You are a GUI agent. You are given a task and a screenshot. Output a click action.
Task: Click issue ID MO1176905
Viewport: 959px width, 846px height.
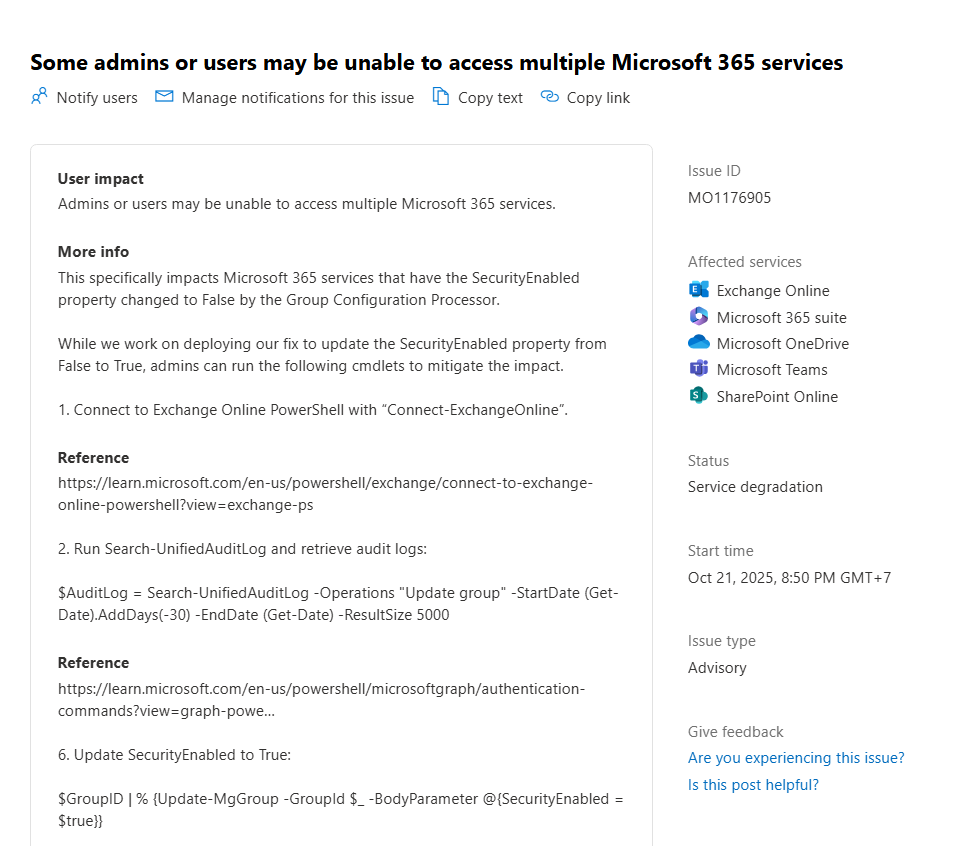pyautogui.click(x=729, y=198)
